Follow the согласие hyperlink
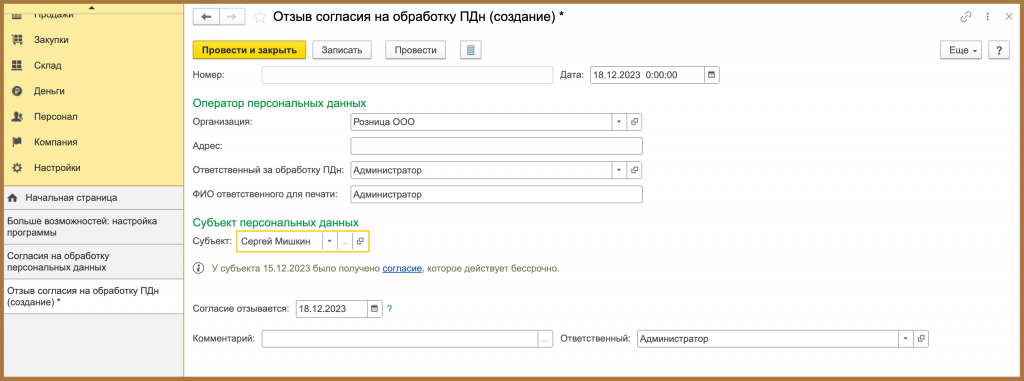The width and height of the screenshot is (1024, 381). click(x=402, y=269)
